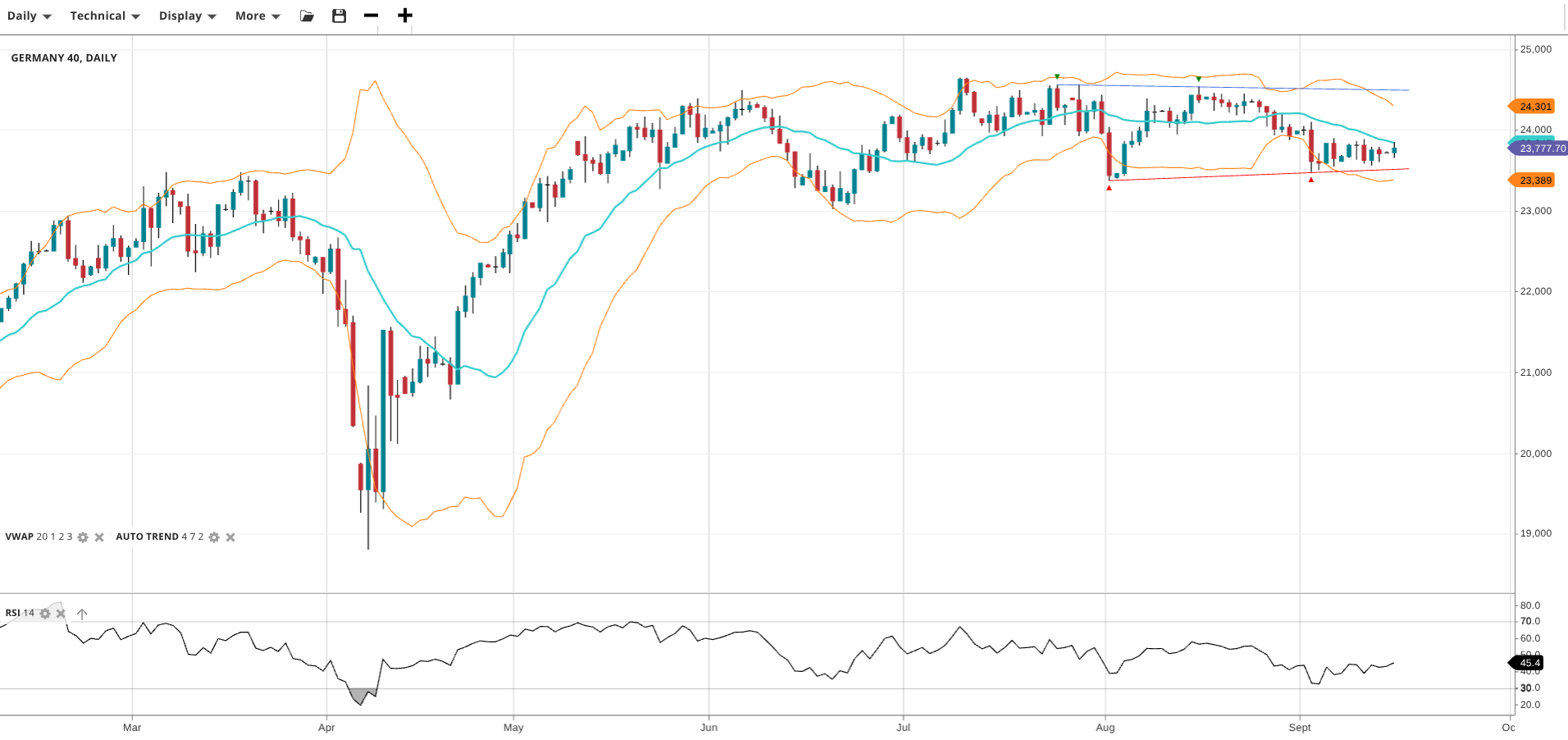Zoom in with the plus icon
Image resolution: width=1568 pixels, height=740 pixels.
[404, 16]
